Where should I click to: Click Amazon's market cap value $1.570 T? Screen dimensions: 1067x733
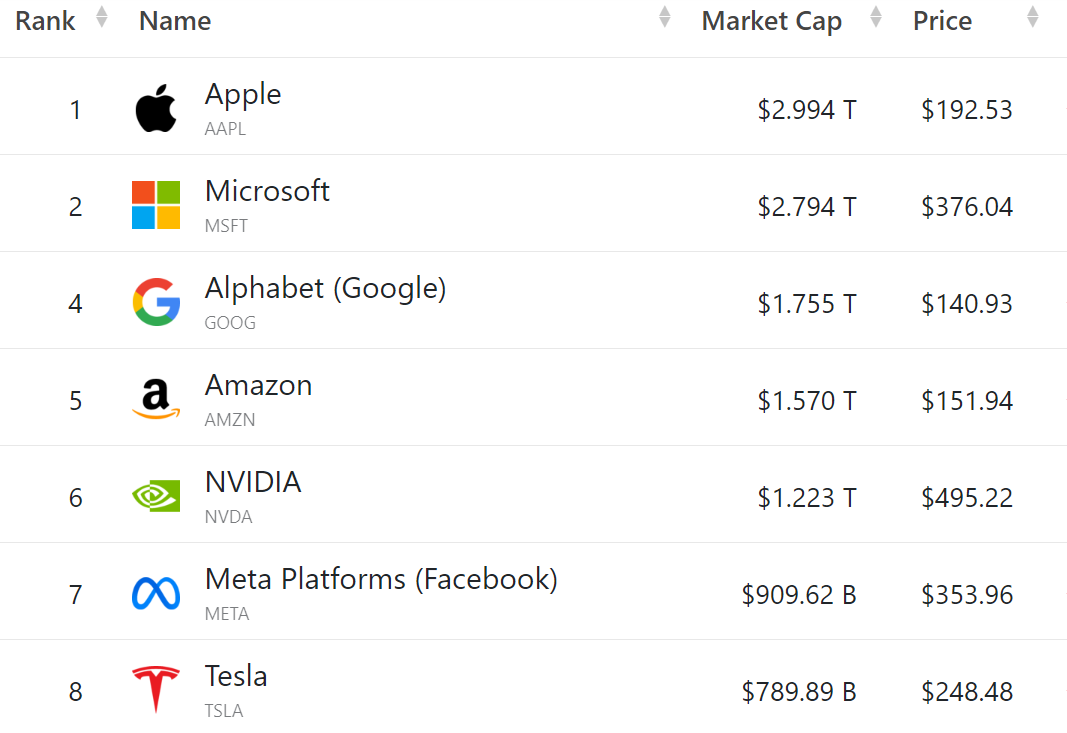(x=807, y=400)
